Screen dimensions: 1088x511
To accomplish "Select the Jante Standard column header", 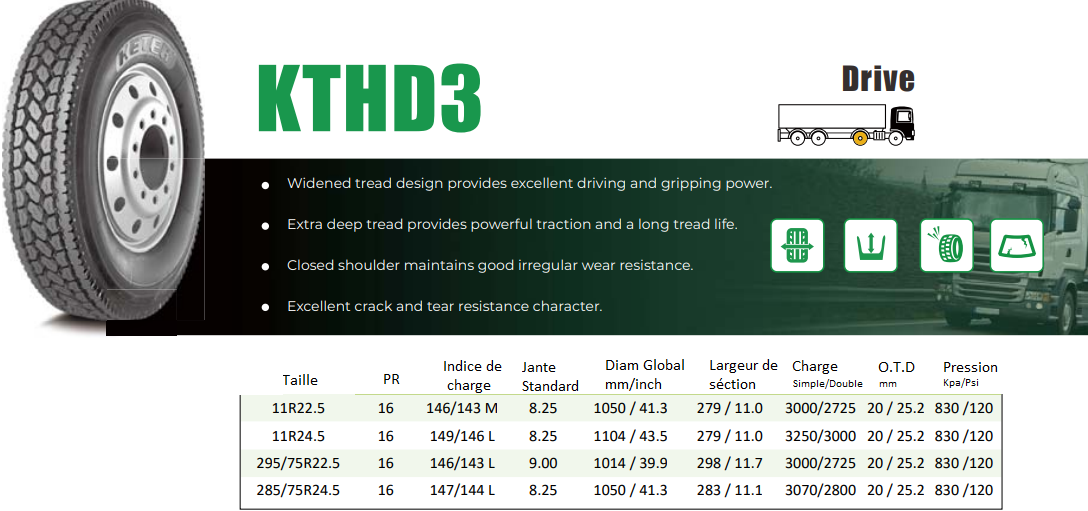I will 550,377.
